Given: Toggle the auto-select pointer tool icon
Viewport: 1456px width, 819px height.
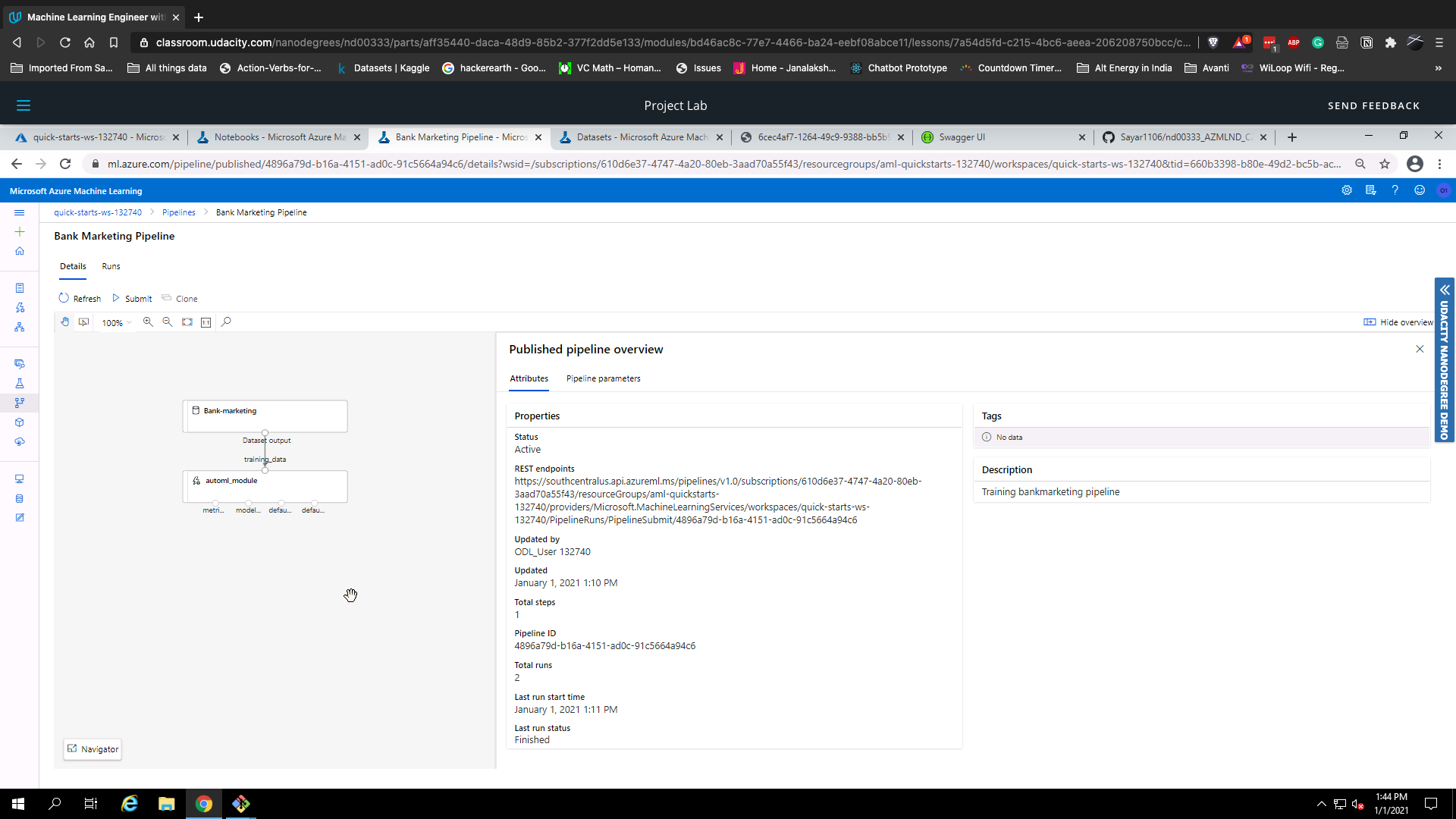Looking at the screenshot, I should pyautogui.click(x=84, y=322).
